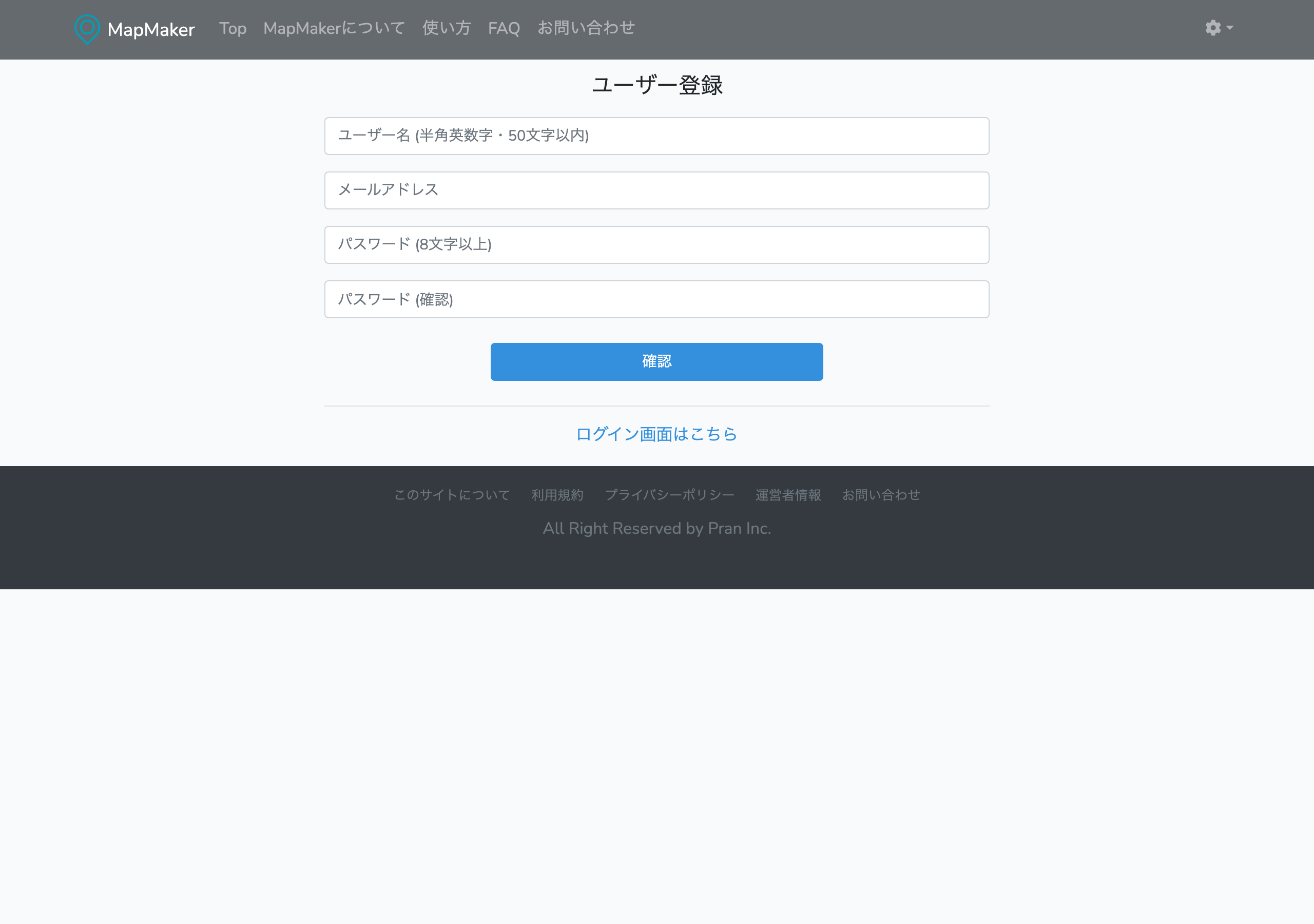Open the gear settings dropdown
1314x924 pixels.
(x=1219, y=28)
